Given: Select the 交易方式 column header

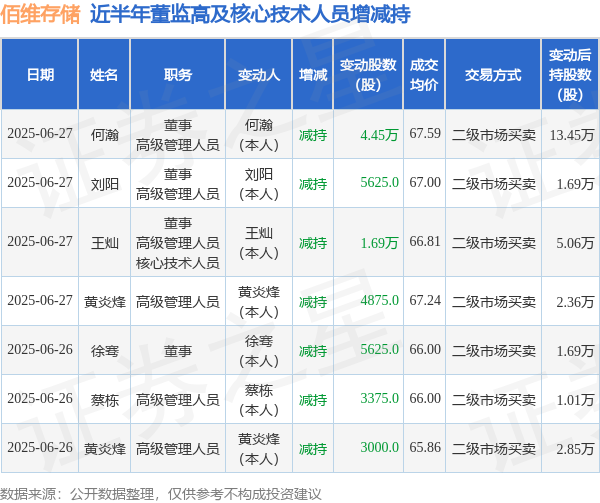Looking at the screenshot, I should pyautogui.click(x=493, y=75).
